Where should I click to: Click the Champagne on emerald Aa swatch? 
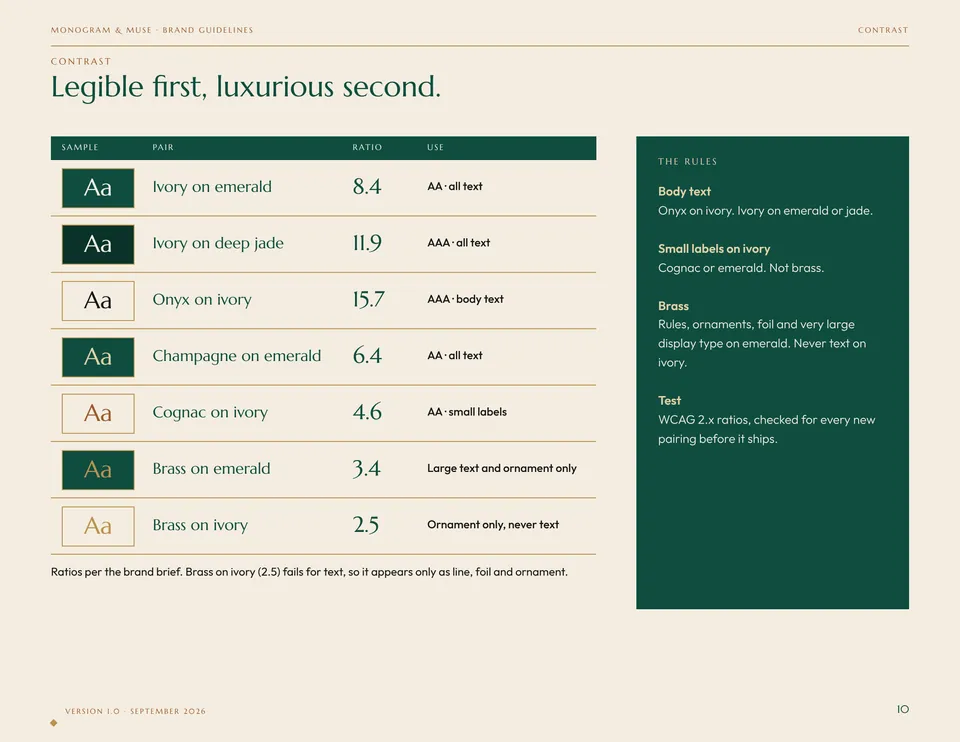pyautogui.click(x=98, y=357)
